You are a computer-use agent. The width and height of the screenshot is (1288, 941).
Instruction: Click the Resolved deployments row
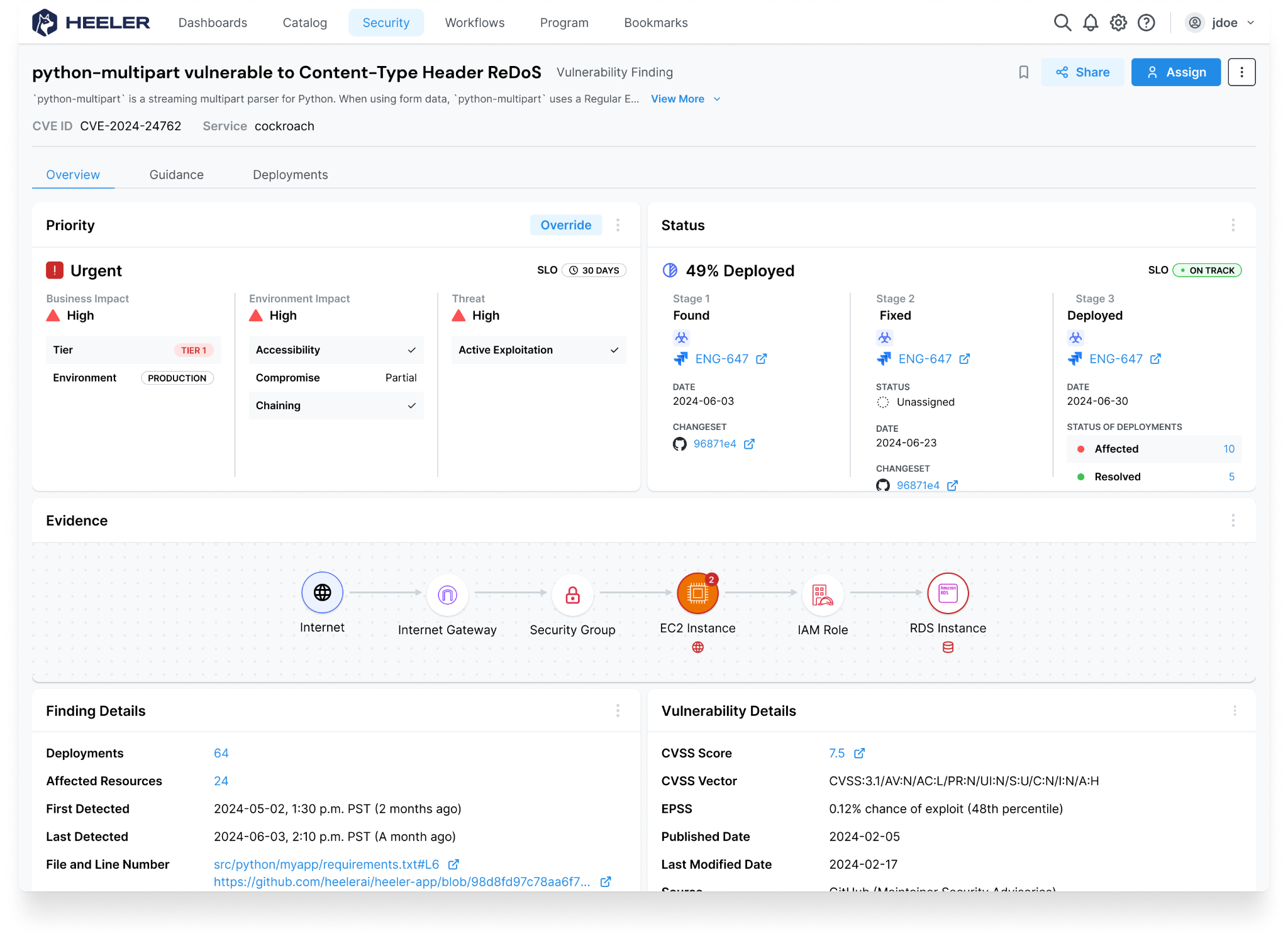point(1154,476)
